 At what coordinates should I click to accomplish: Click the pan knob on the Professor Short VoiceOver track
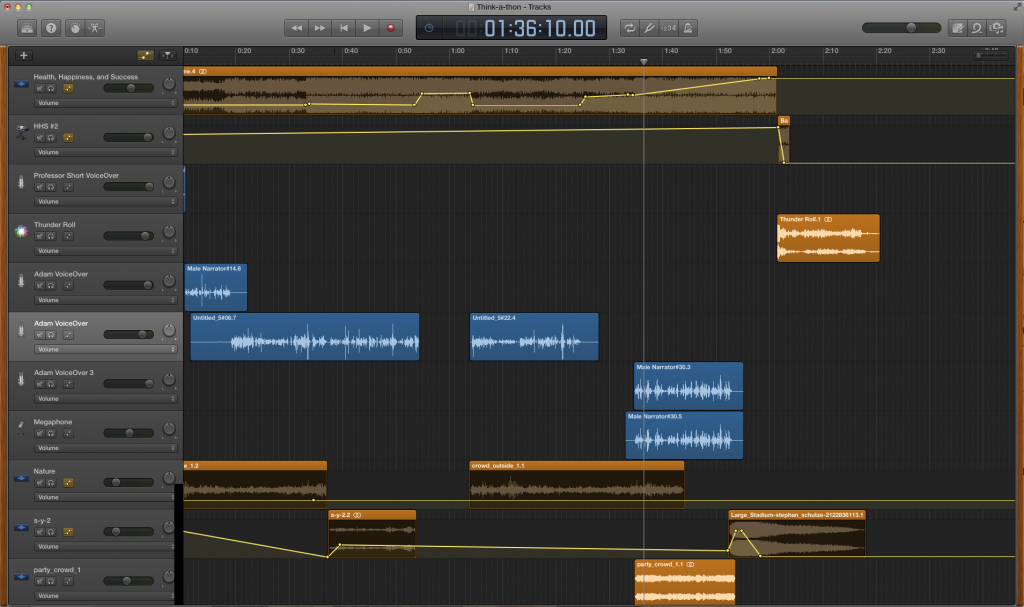(169, 183)
